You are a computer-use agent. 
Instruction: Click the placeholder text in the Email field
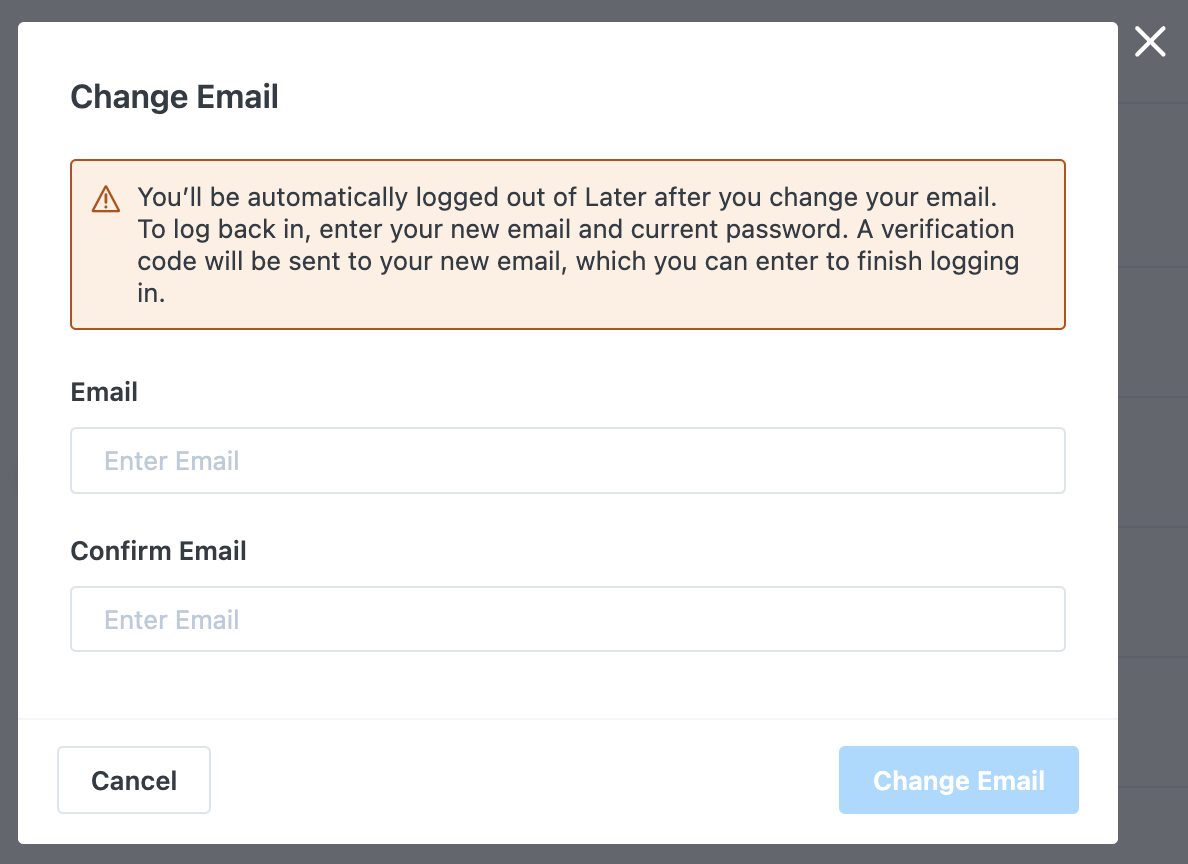[x=171, y=460]
